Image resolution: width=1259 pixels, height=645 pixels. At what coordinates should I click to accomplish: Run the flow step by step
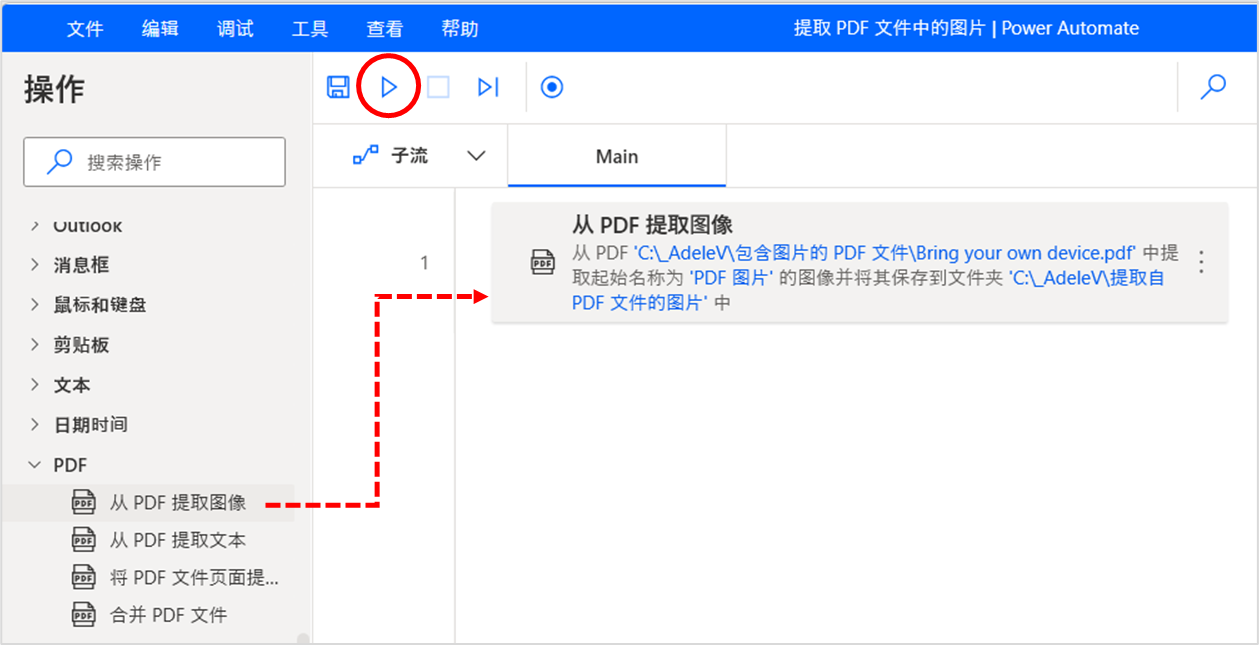[488, 87]
